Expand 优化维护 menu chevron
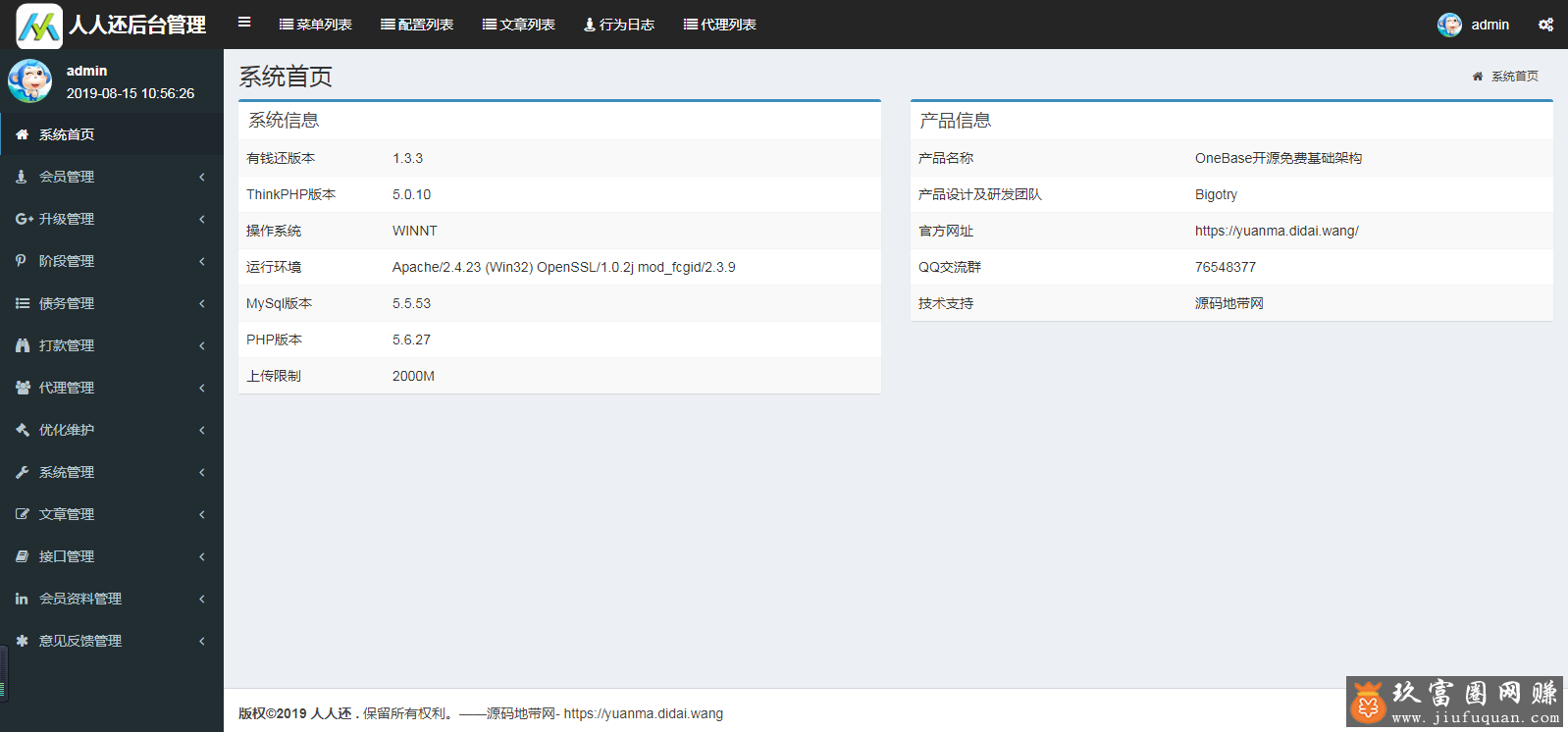Viewport: 1568px width, 732px height. point(202,430)
